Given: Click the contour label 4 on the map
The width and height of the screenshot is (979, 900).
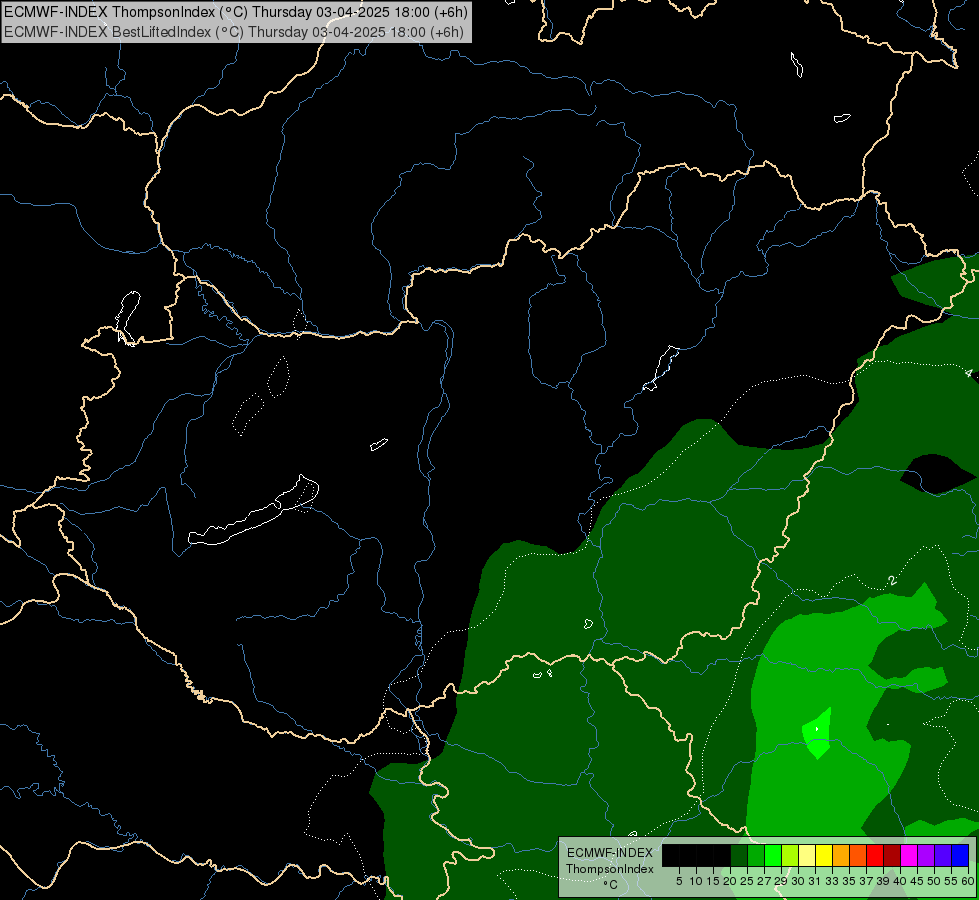Looking at the screenshot, I should [968, 373].
